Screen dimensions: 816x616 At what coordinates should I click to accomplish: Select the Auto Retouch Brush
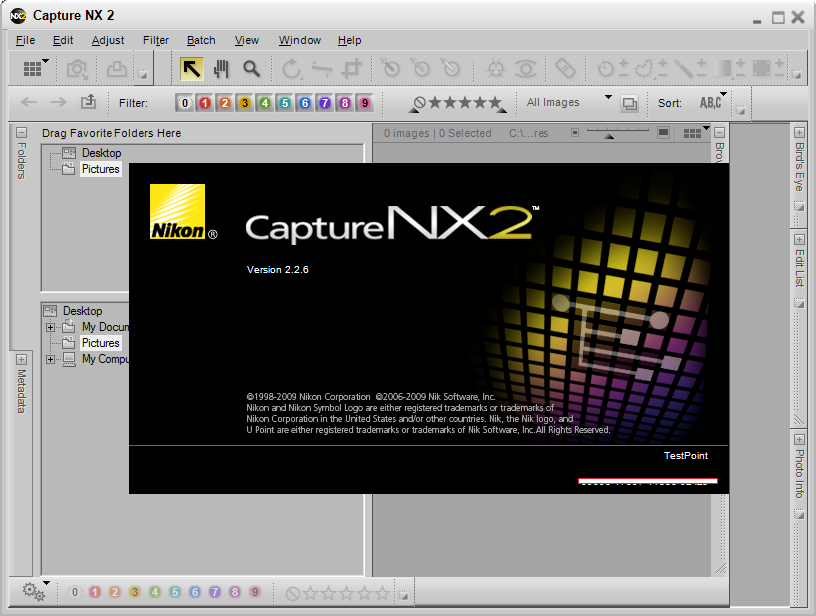click(x=565, y=68)
